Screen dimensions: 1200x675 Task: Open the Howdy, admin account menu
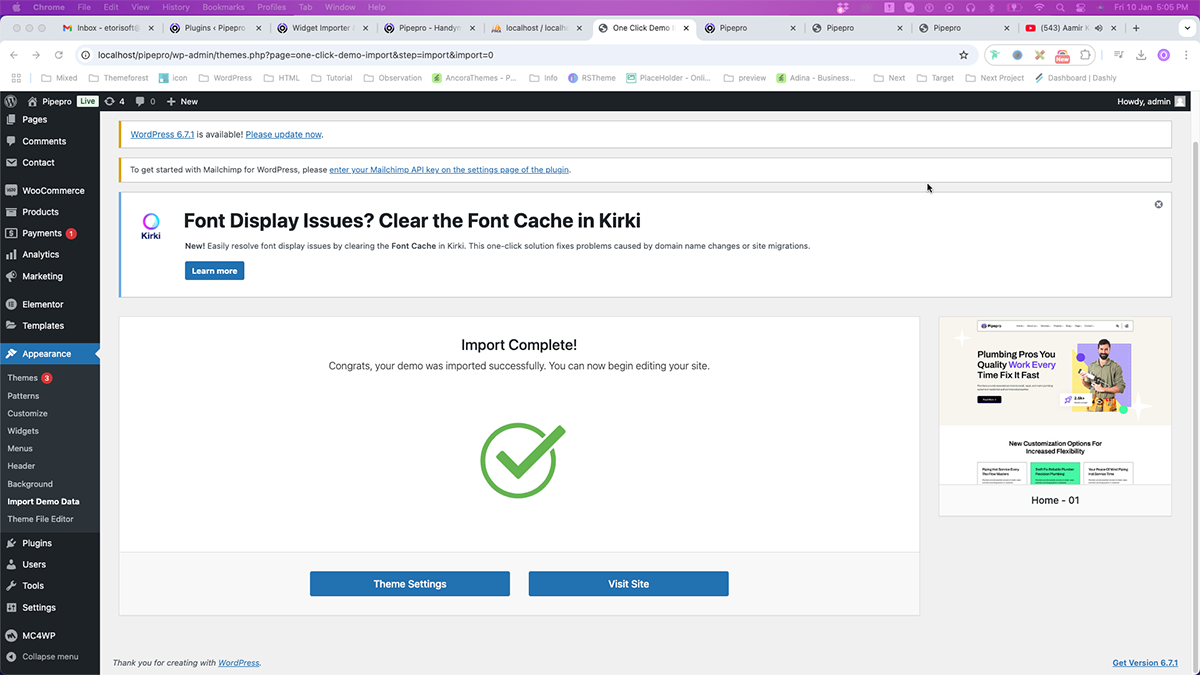[x=1150, y=101]
